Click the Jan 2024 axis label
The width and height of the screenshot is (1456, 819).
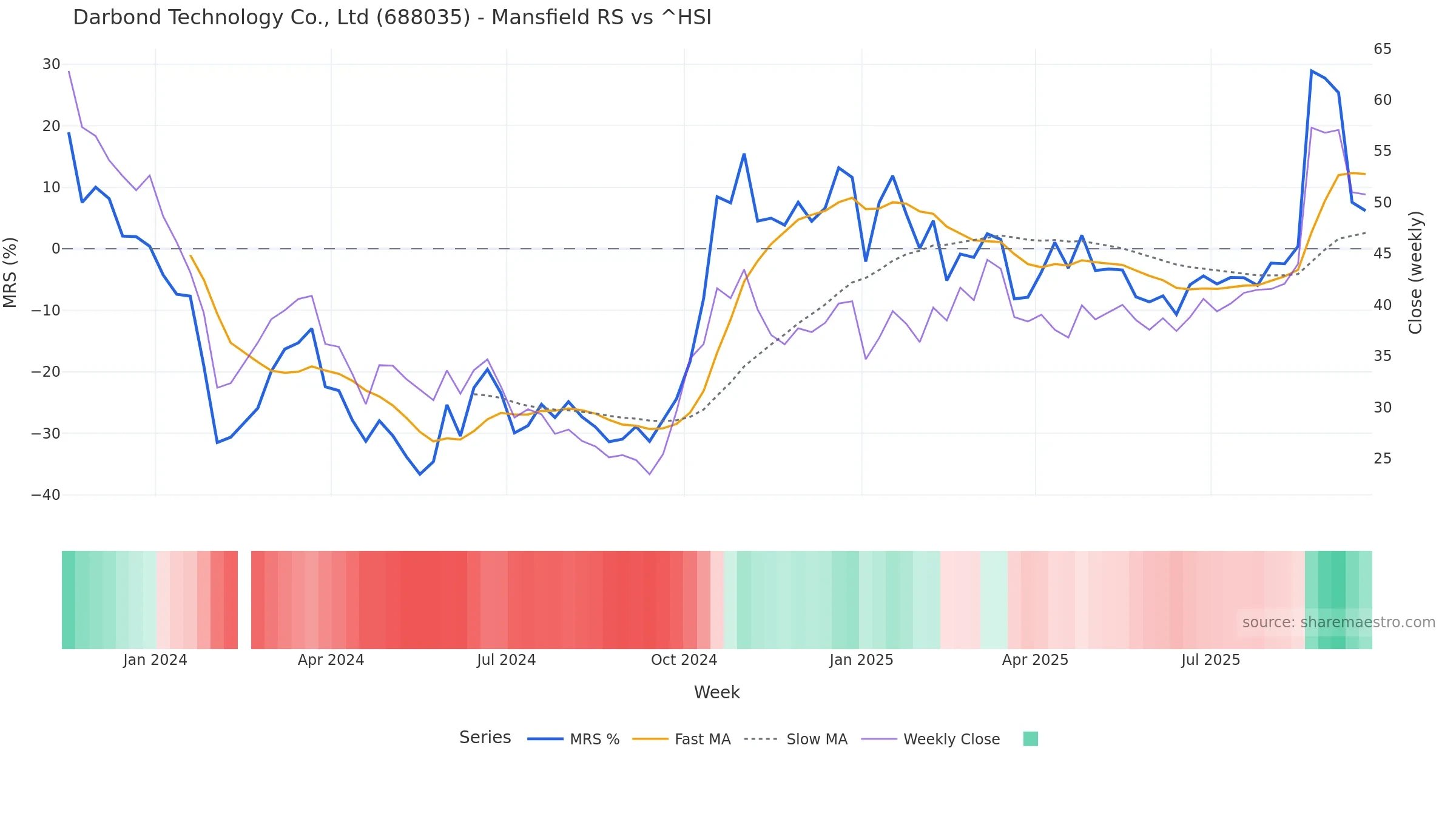[x=155, y=660]
